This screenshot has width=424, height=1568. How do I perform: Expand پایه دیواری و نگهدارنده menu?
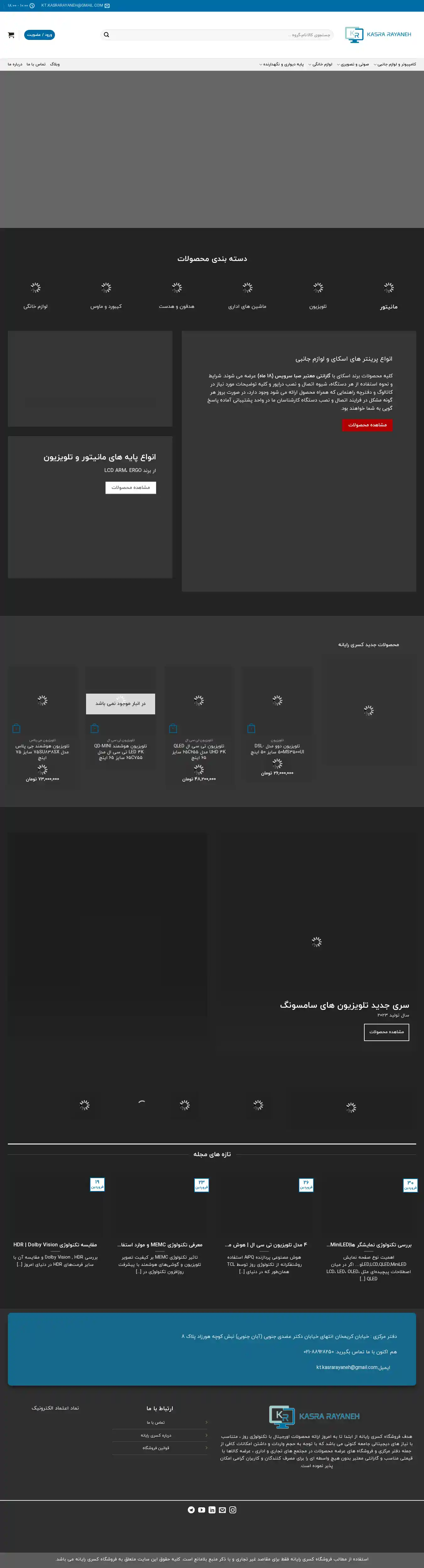[x=282, y=64]
